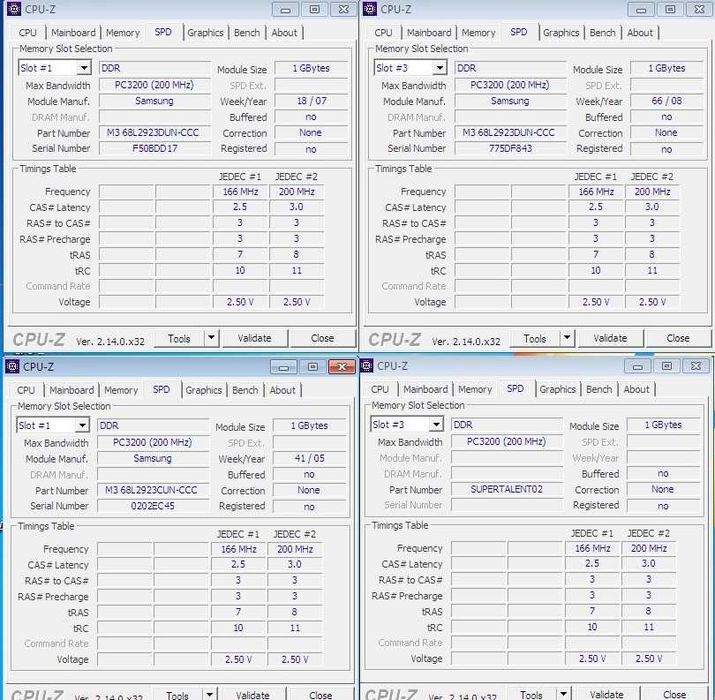Image resolution: width=715 pixels, height=700 pixels.
Task: Click Validate button in SUPERTALENT02 window
Action: 606,694
